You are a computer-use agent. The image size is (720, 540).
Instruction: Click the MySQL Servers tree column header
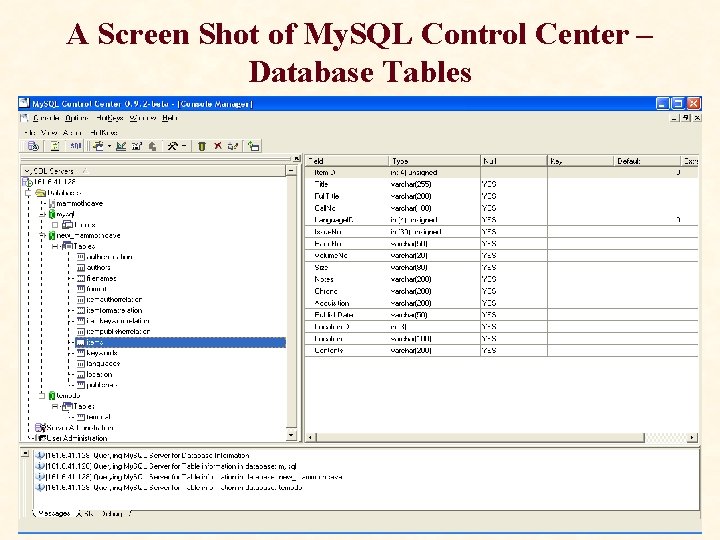point(154,171)
